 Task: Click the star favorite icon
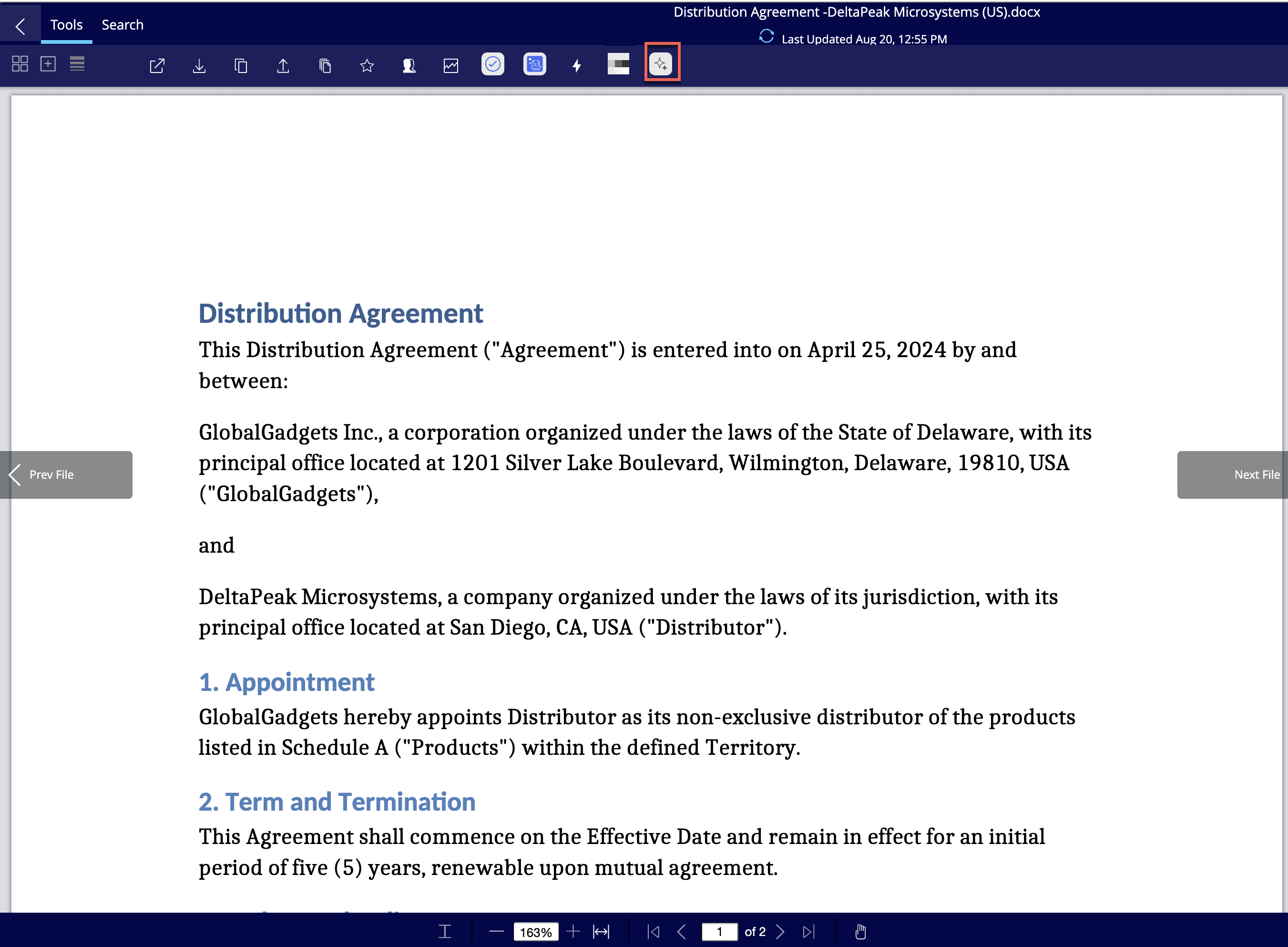pyautogui.click(x=367, y=66)
